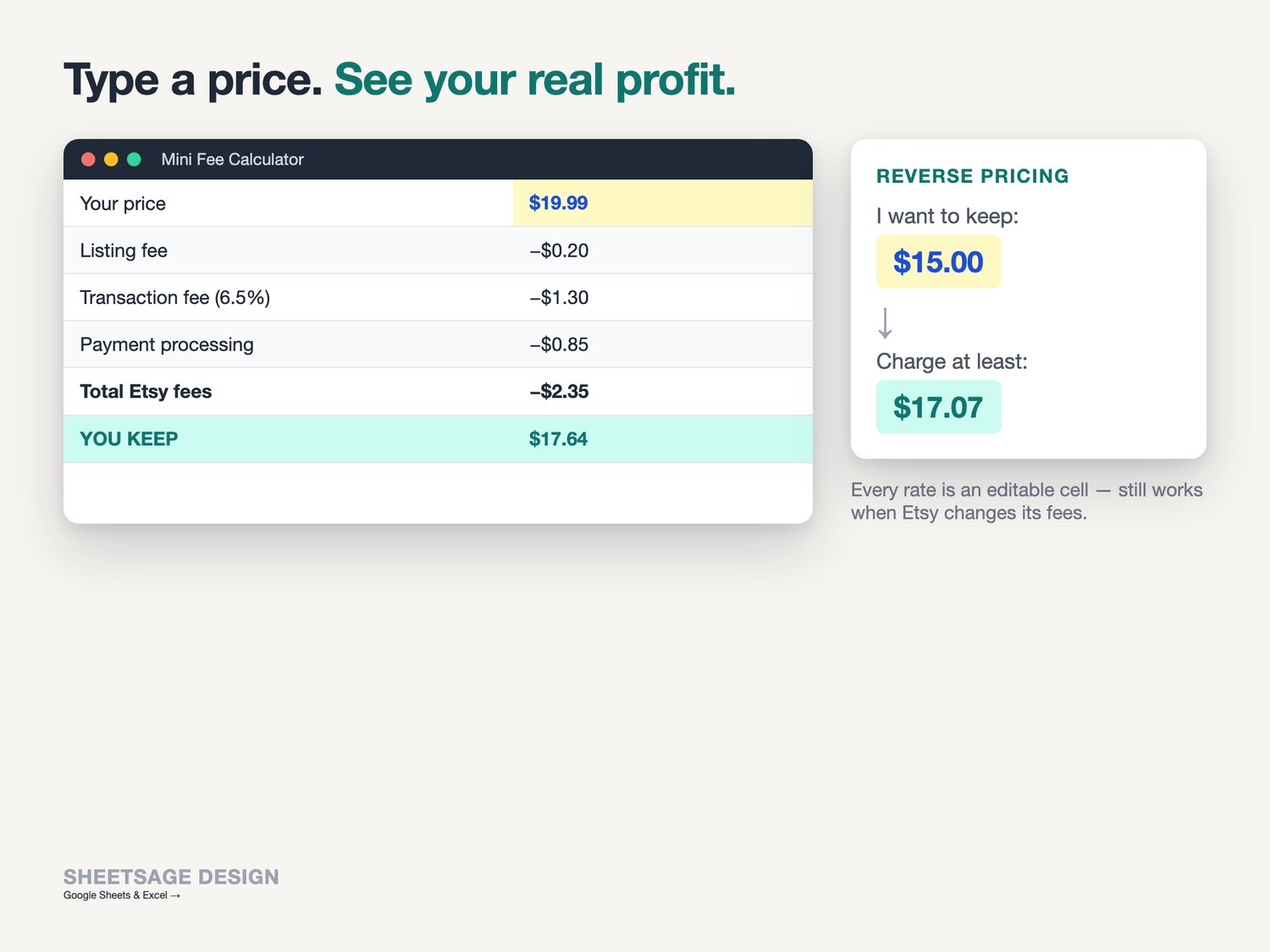
Task: Select the Payment processing row label
Action: pyautogui.click(x=167, y=345)
